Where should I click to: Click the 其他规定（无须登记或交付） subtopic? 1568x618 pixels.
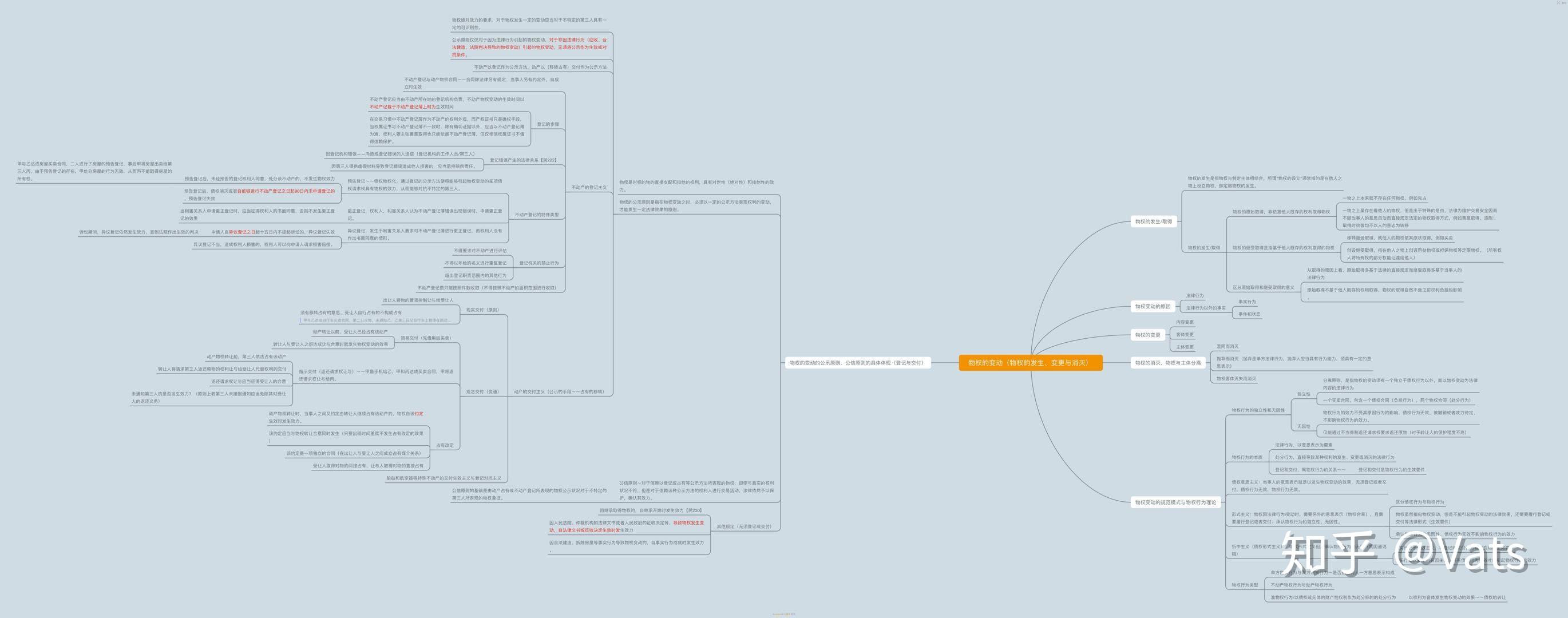click(x=743, y=526)
